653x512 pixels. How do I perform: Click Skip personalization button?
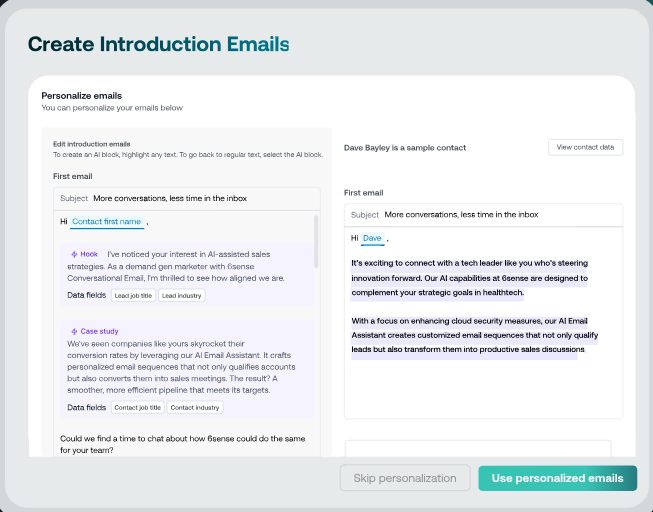point(405,478)
